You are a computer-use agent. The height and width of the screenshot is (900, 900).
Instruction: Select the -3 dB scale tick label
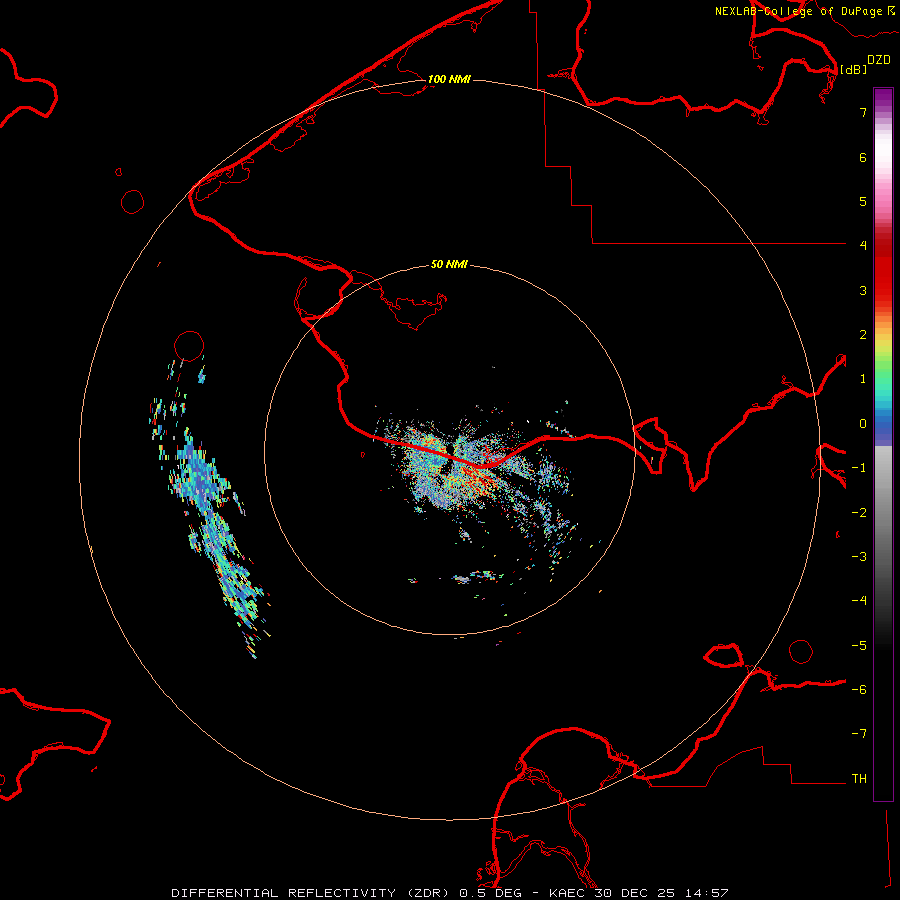pyautogui.click(x=859, y=557)
